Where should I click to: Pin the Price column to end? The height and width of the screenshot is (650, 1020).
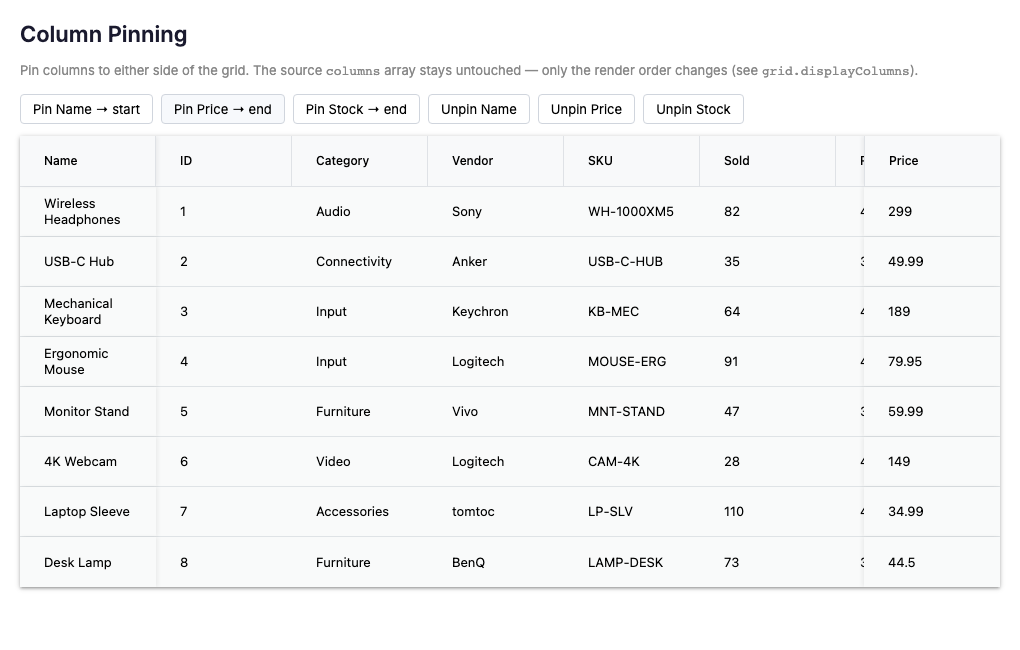[x=222, y=109]
